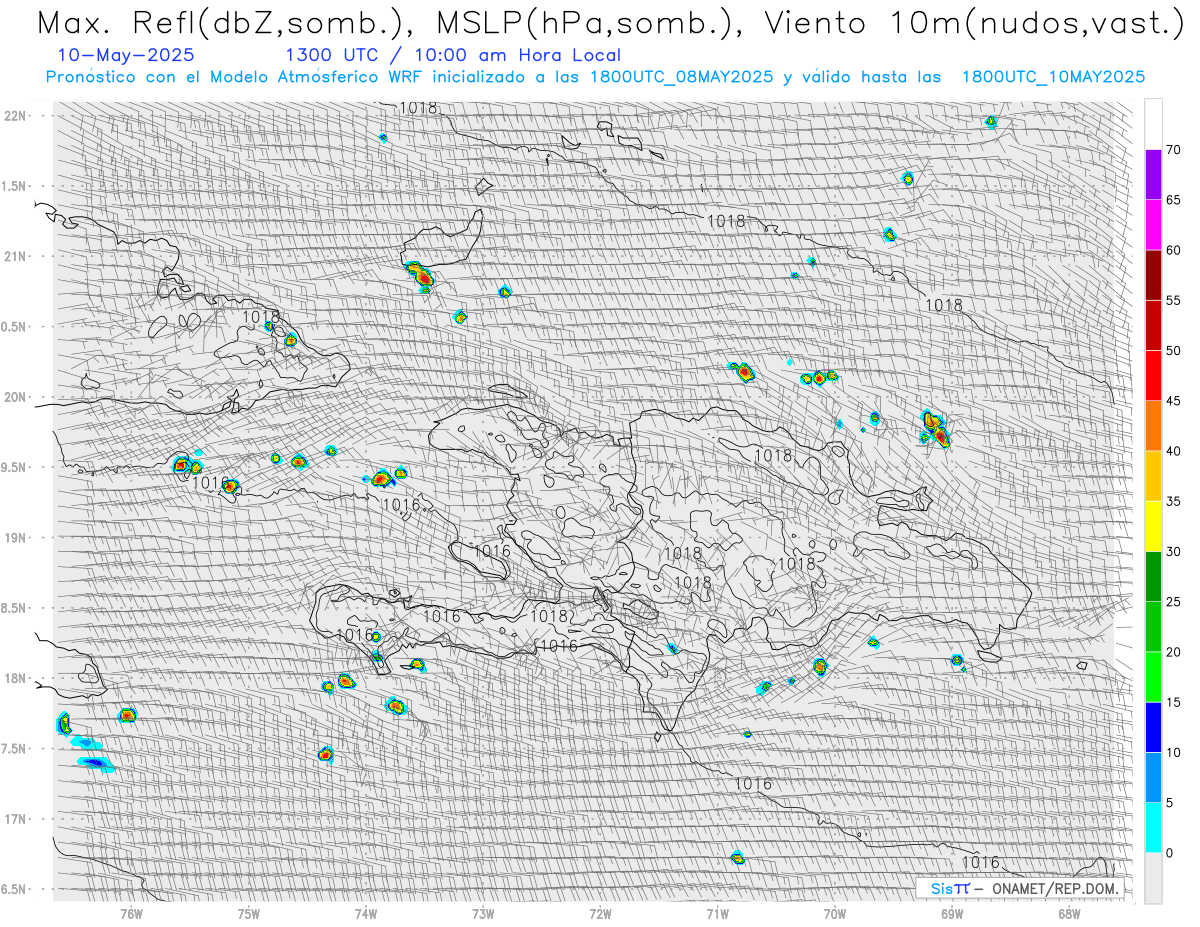Click the '1016' isobar label above the ONAMET credit
The height and width of the screenshot is (927, 1200).
(980, 862)
